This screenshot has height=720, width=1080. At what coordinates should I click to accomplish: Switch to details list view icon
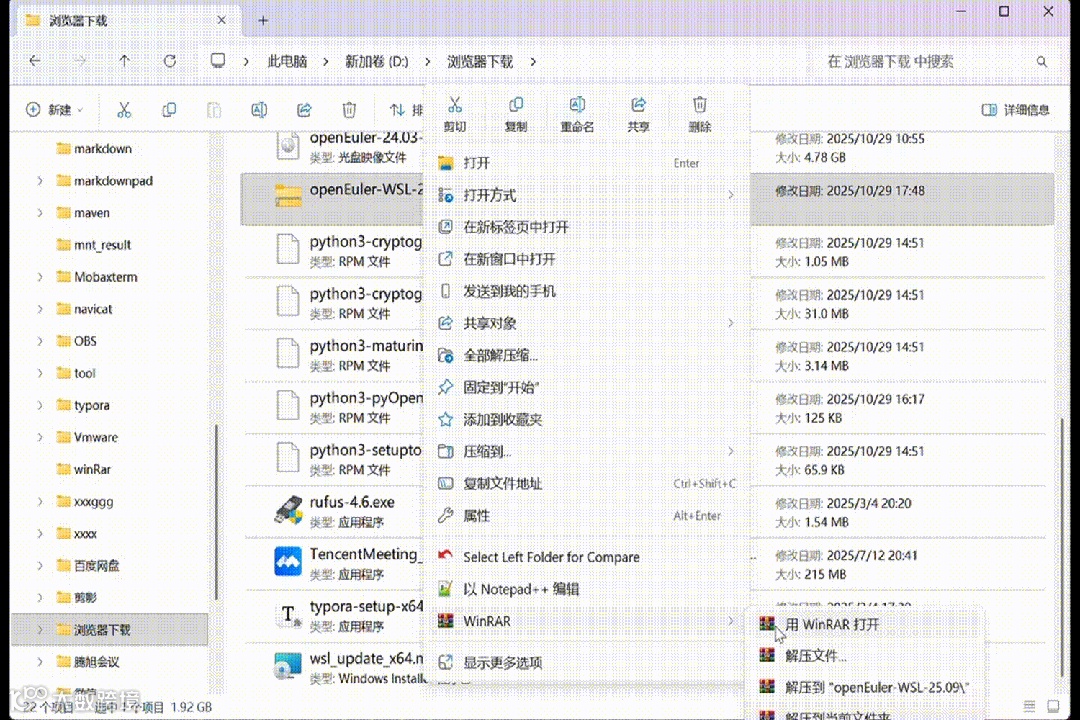[1029, 706]
